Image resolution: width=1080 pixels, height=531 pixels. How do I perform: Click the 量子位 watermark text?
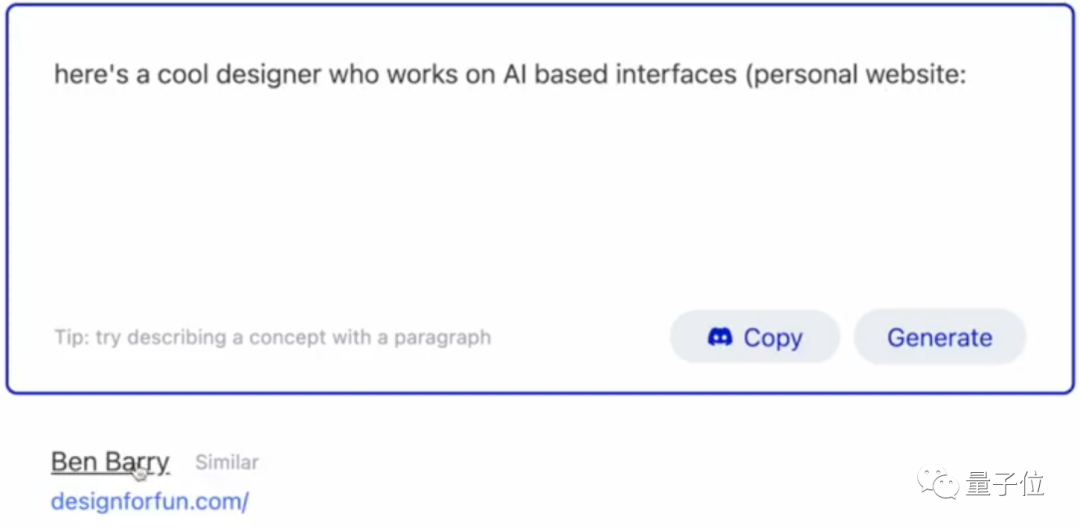1005,485
